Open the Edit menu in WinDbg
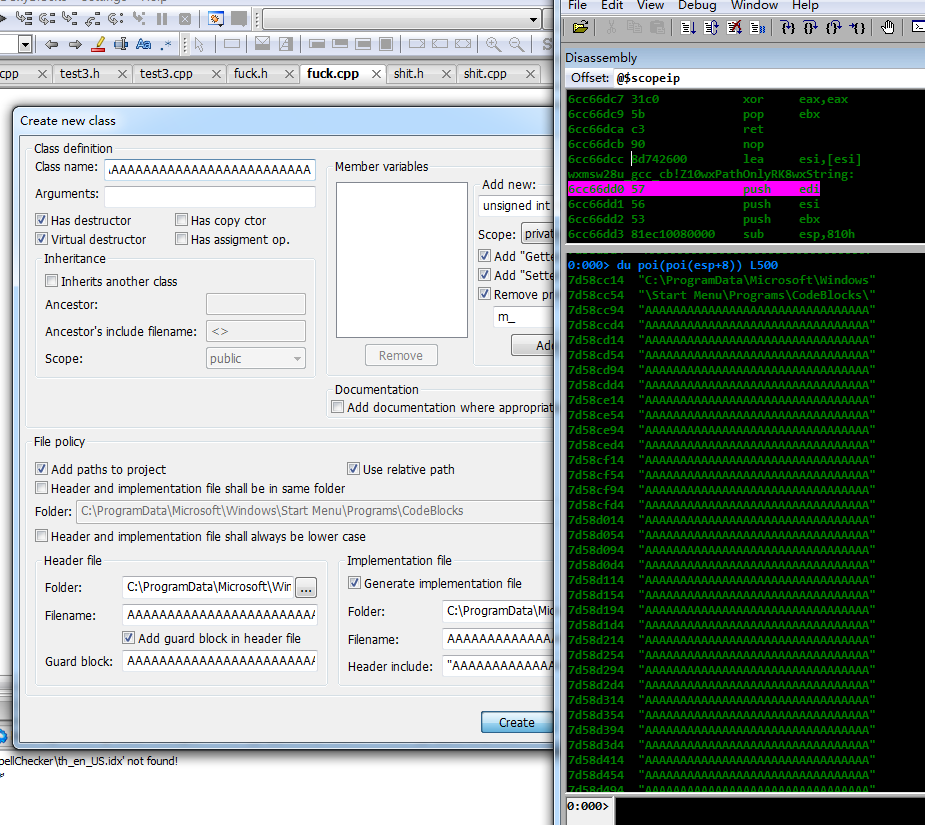 (612, 5)
